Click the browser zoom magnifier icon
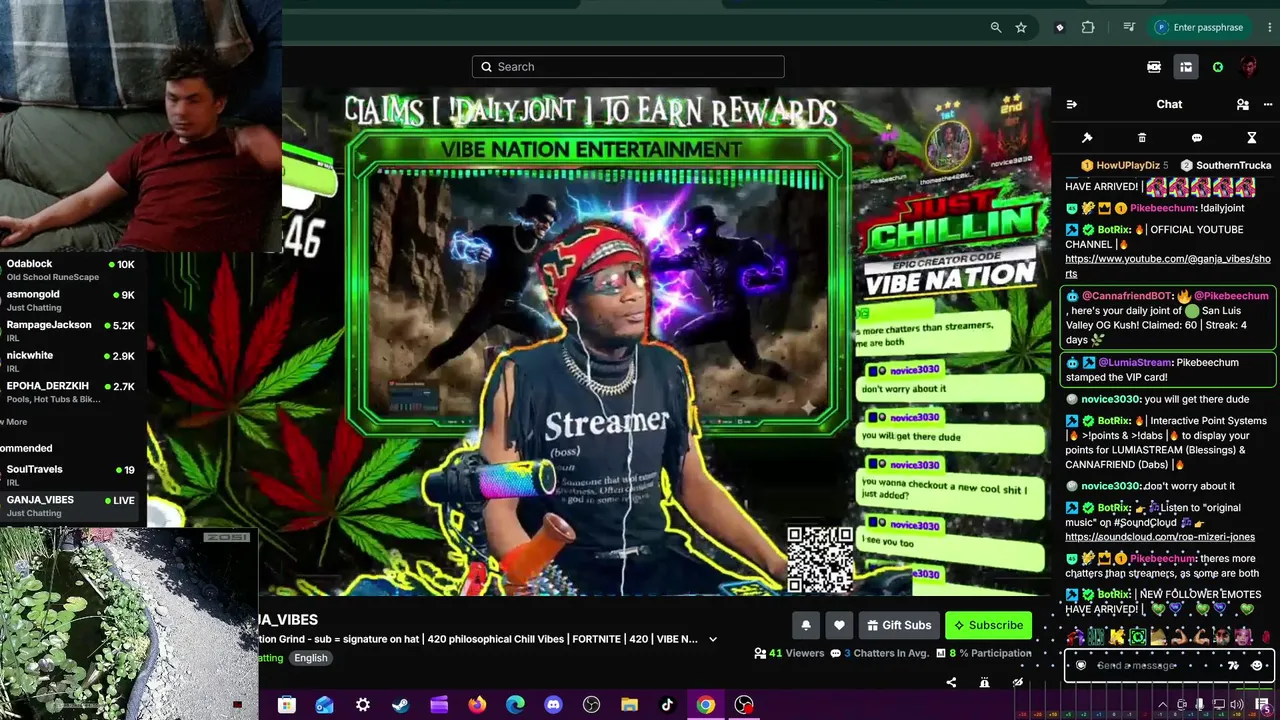This screenshot has height=720, width=1280. click(995, 28)
